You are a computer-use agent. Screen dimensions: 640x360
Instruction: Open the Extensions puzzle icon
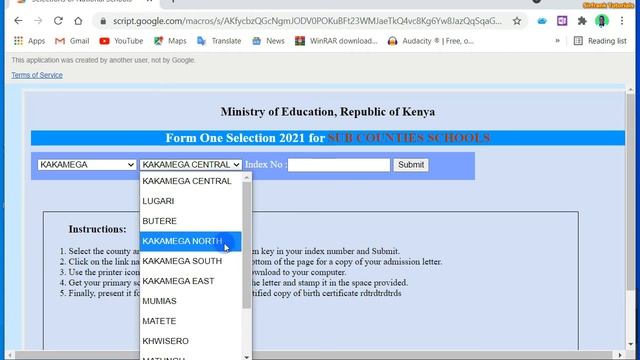[582, 21]
